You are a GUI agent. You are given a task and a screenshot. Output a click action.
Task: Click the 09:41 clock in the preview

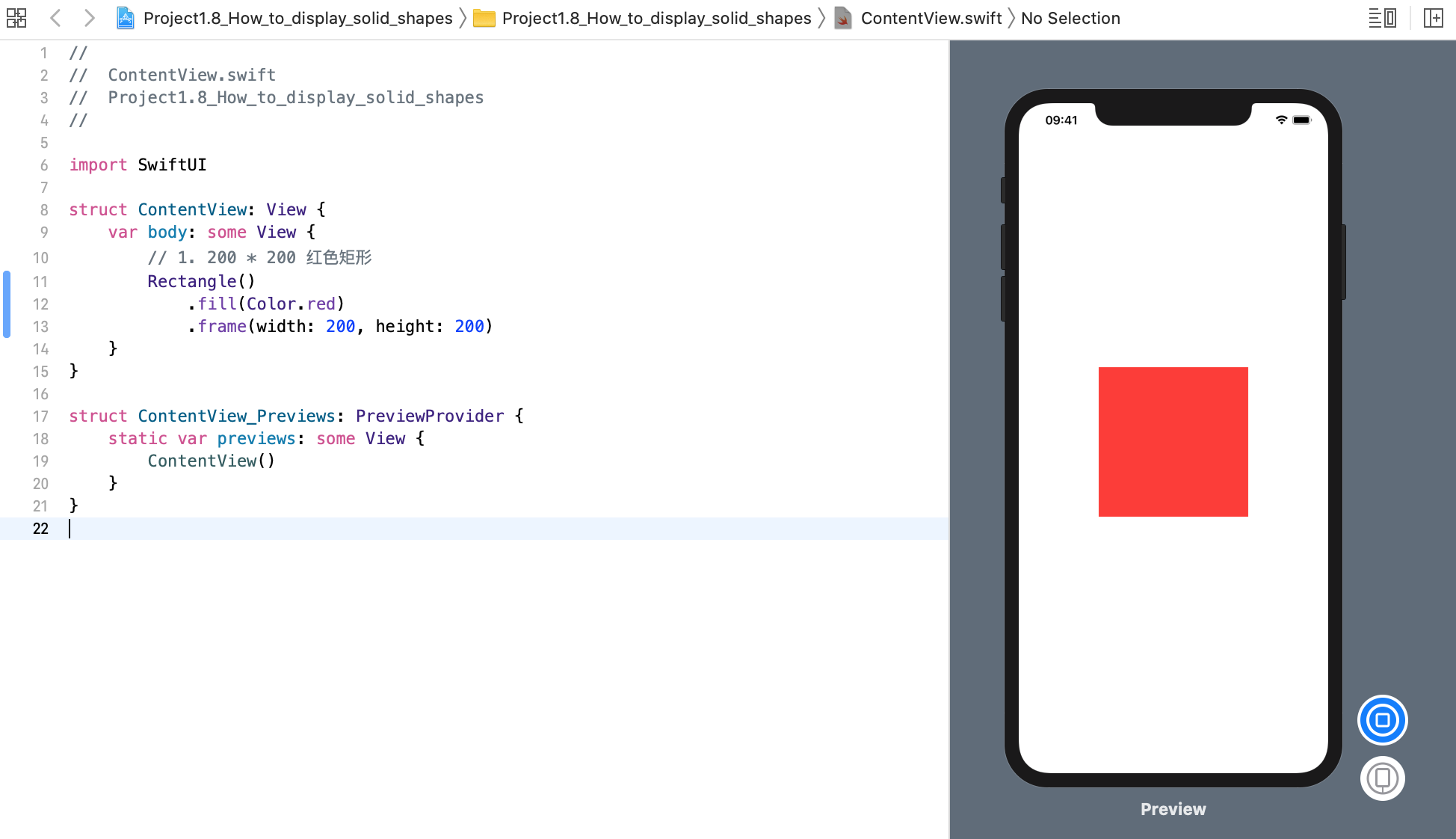(1061, 120)
